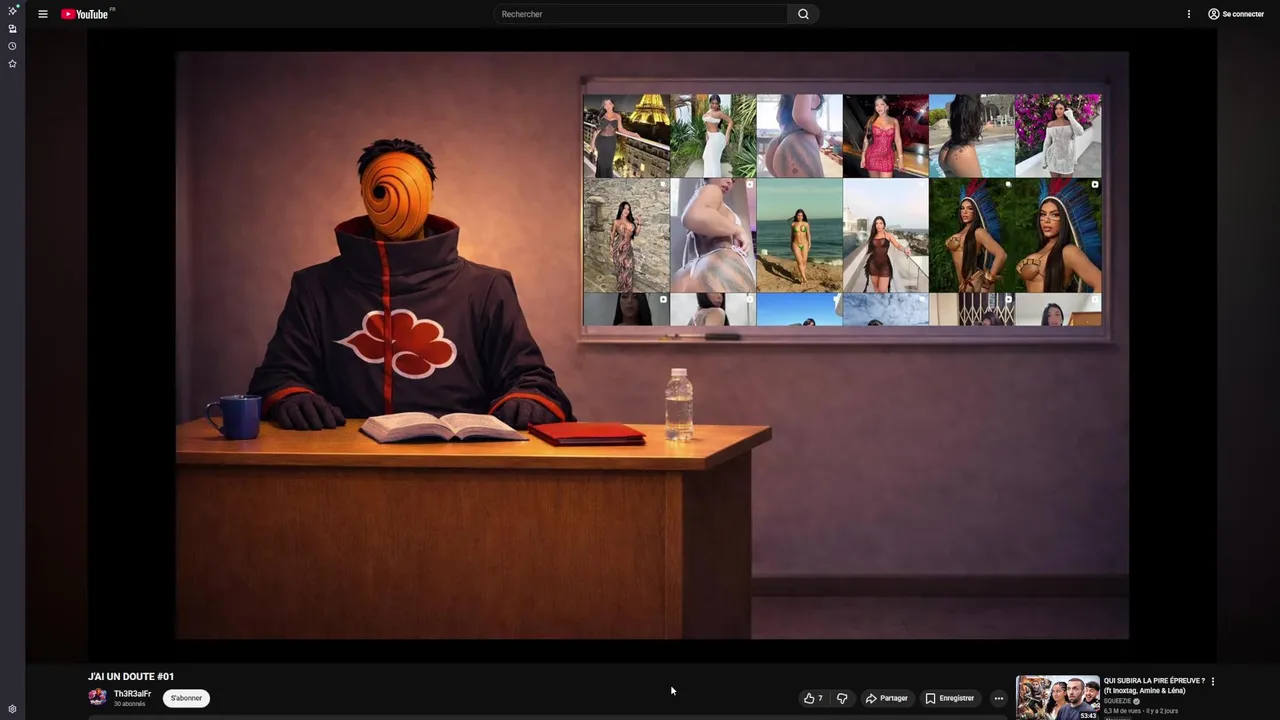
Task: Share the video via Partager button
Action: (x=887, y=698)
